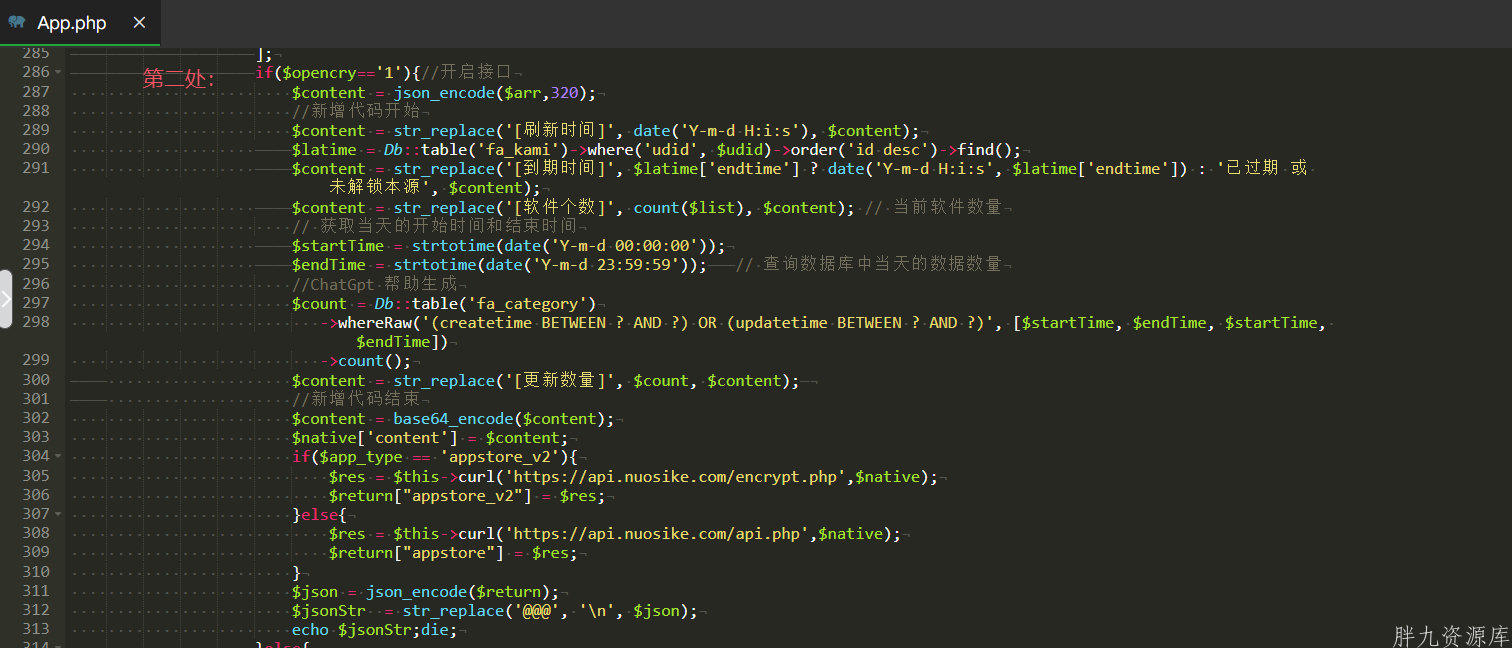Click line number 306 in the gutter
The image size is (1512, 648).
click(36, 495)
